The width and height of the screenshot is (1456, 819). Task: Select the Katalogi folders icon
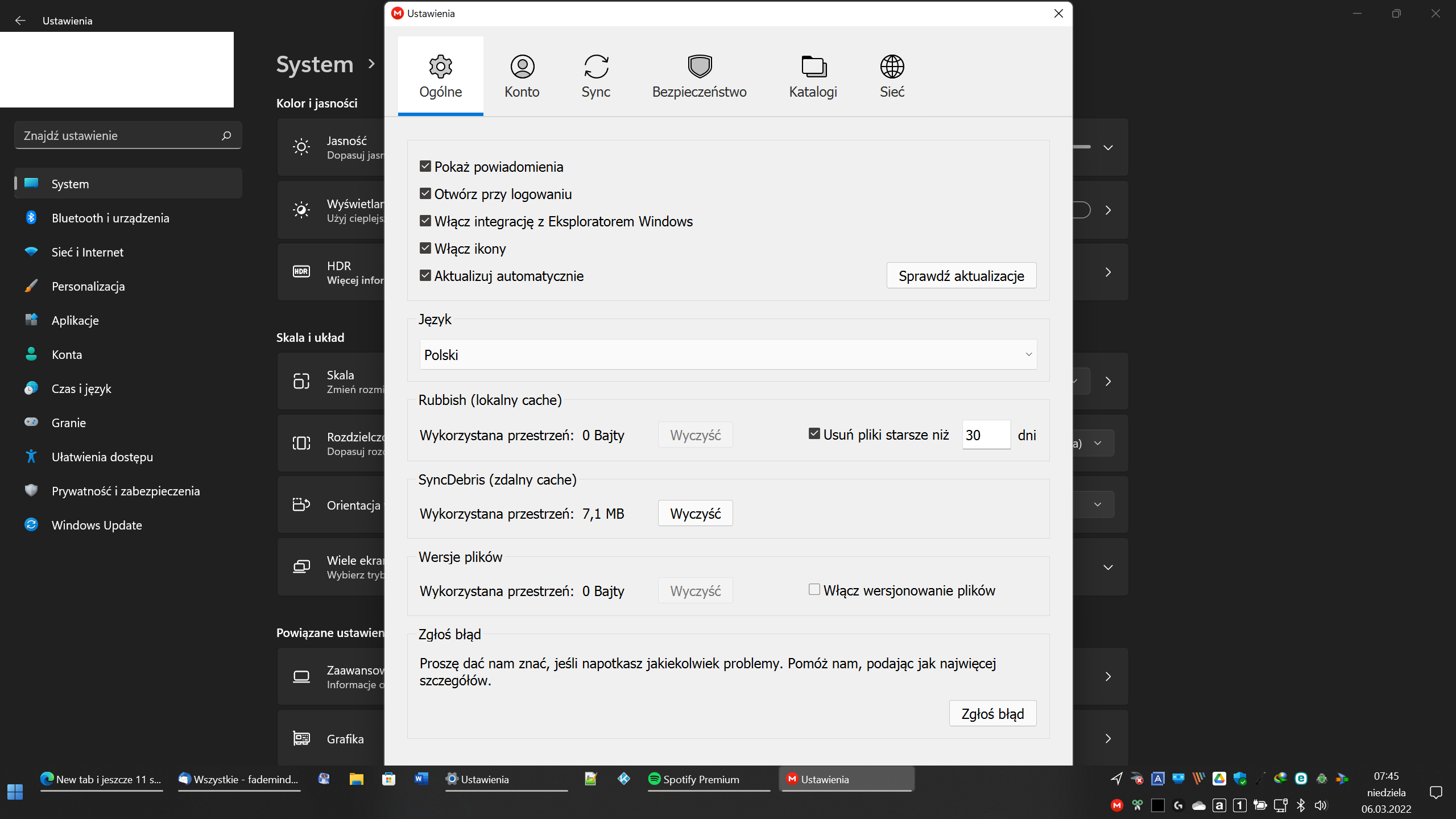point(813,67)
